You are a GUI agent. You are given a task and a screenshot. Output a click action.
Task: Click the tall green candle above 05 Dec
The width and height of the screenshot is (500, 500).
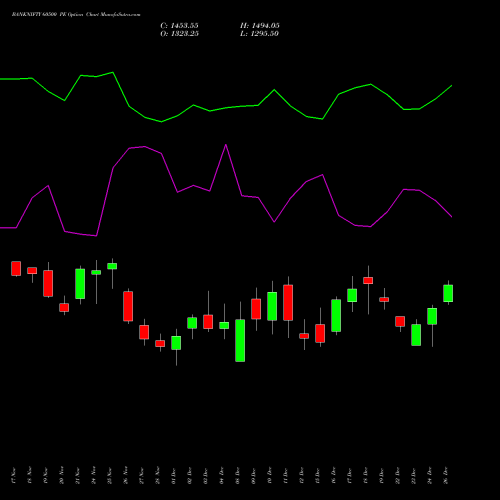pyautogui.click(x=240, y=340)
